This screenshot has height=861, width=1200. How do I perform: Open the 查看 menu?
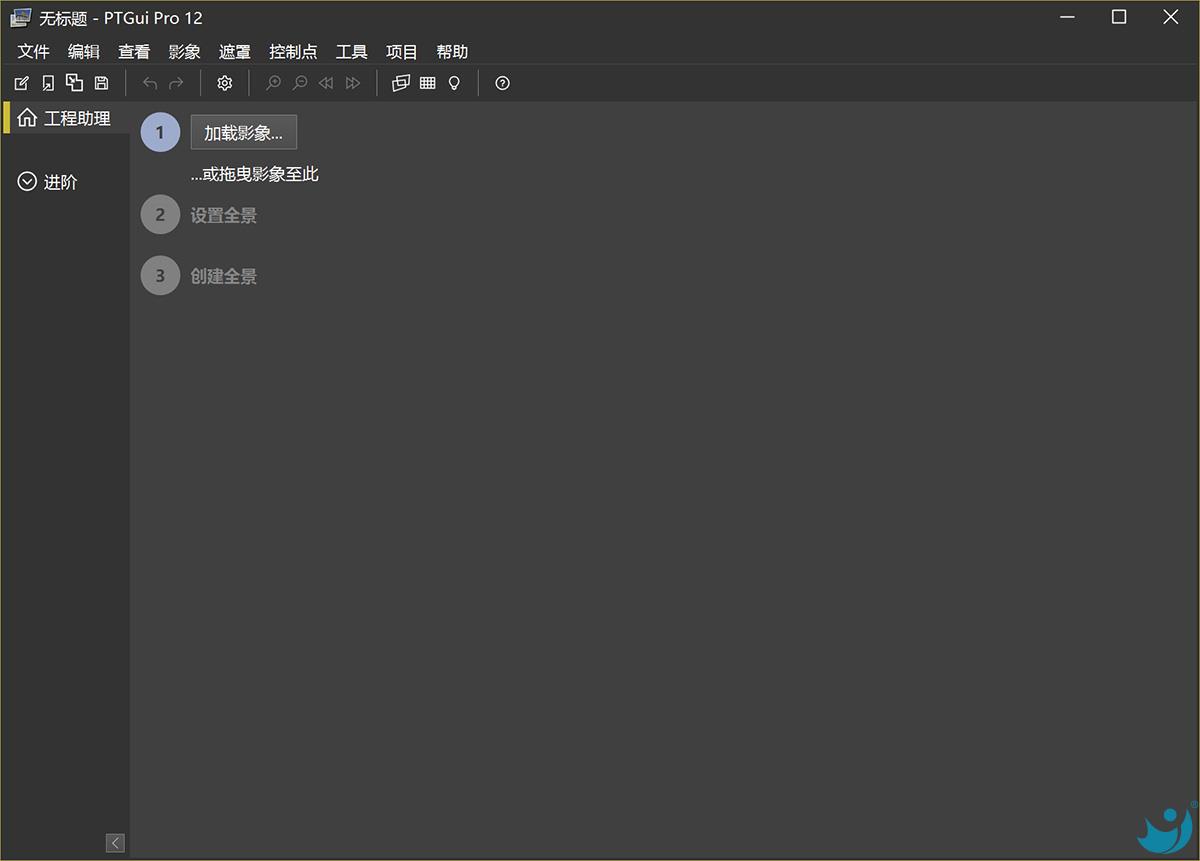tap(134, 52)
